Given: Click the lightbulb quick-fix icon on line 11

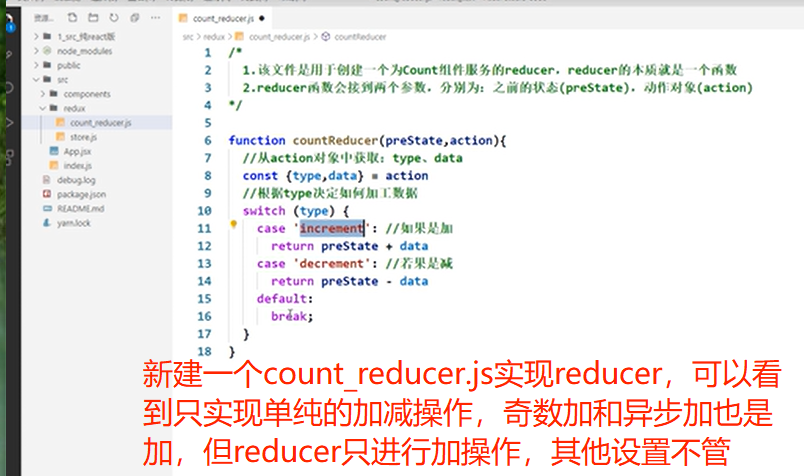Looking at the screenshot, I should (x=233, y=224).
